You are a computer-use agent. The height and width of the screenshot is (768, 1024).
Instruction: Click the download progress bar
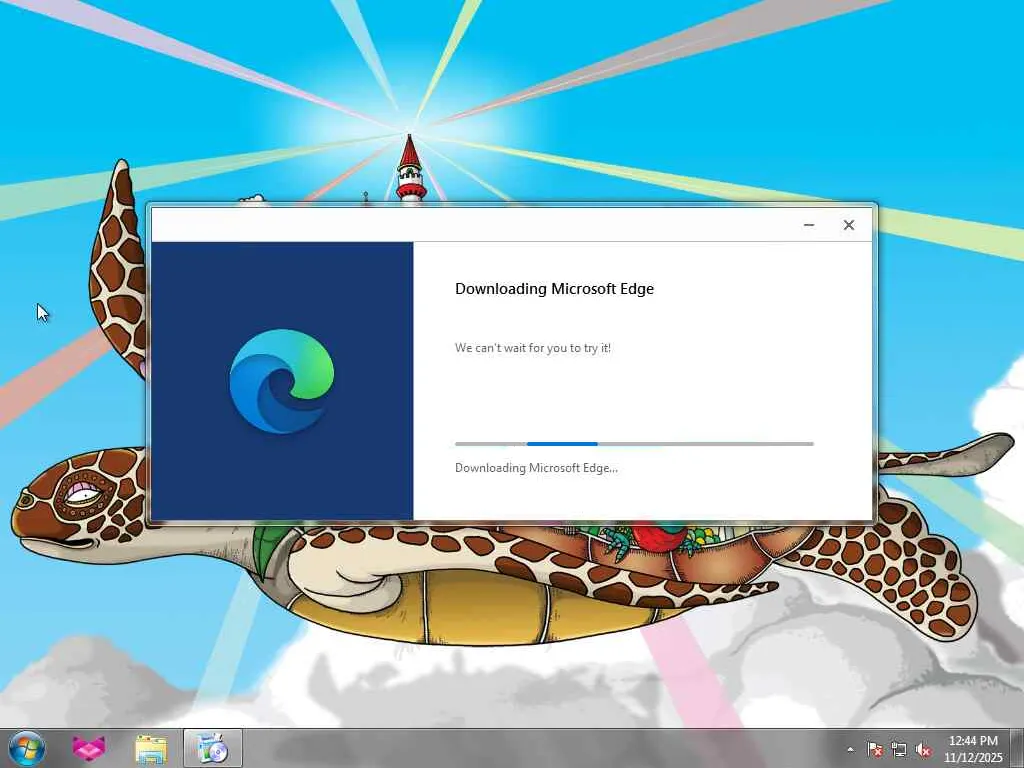coord(634,444)
